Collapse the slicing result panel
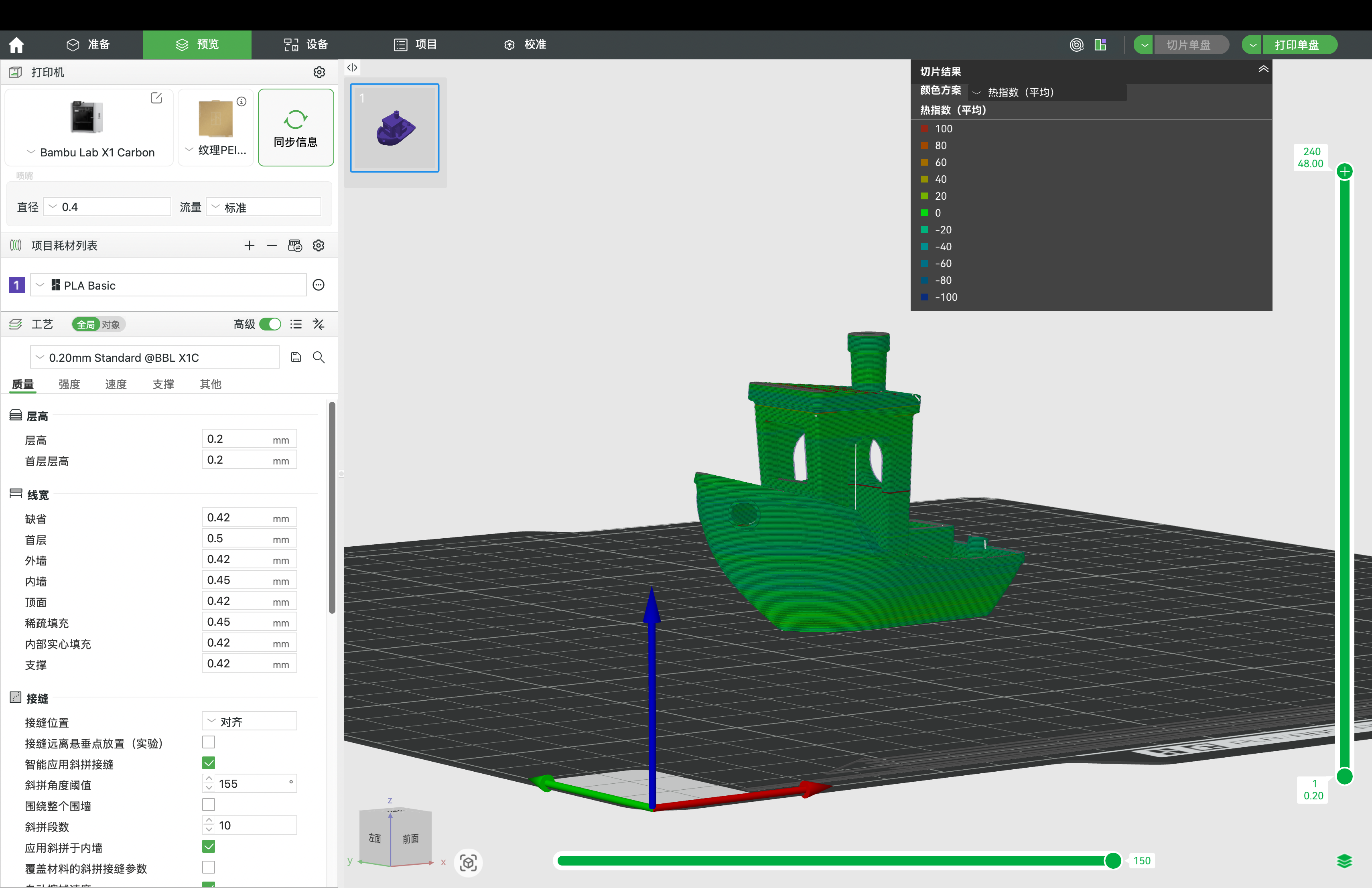Screen dimensions: 1372x888 tap(1262, 69)
